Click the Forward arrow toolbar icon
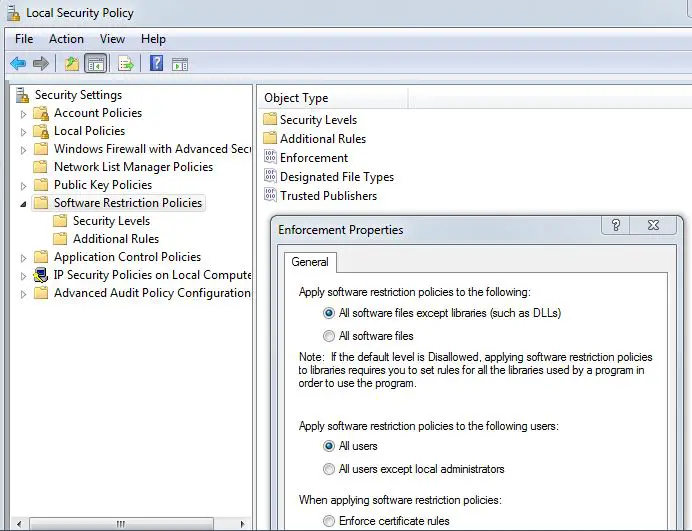The image size is (692, 531). point(41,64)
